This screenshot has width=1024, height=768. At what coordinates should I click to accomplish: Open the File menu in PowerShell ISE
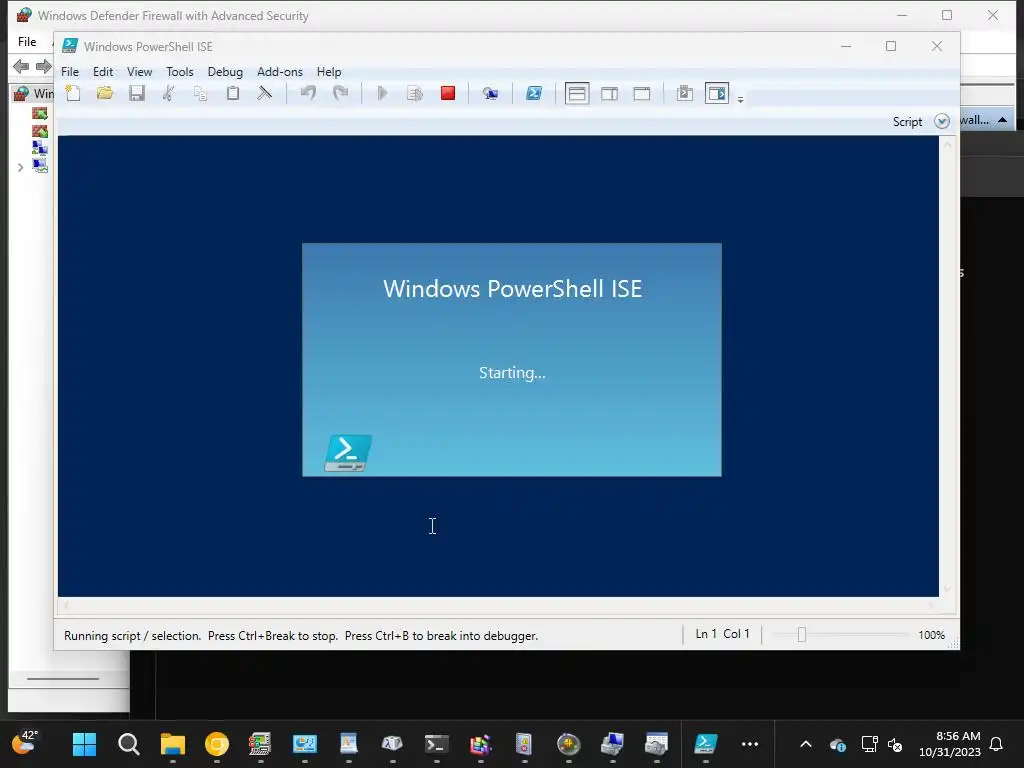(70, 72)
